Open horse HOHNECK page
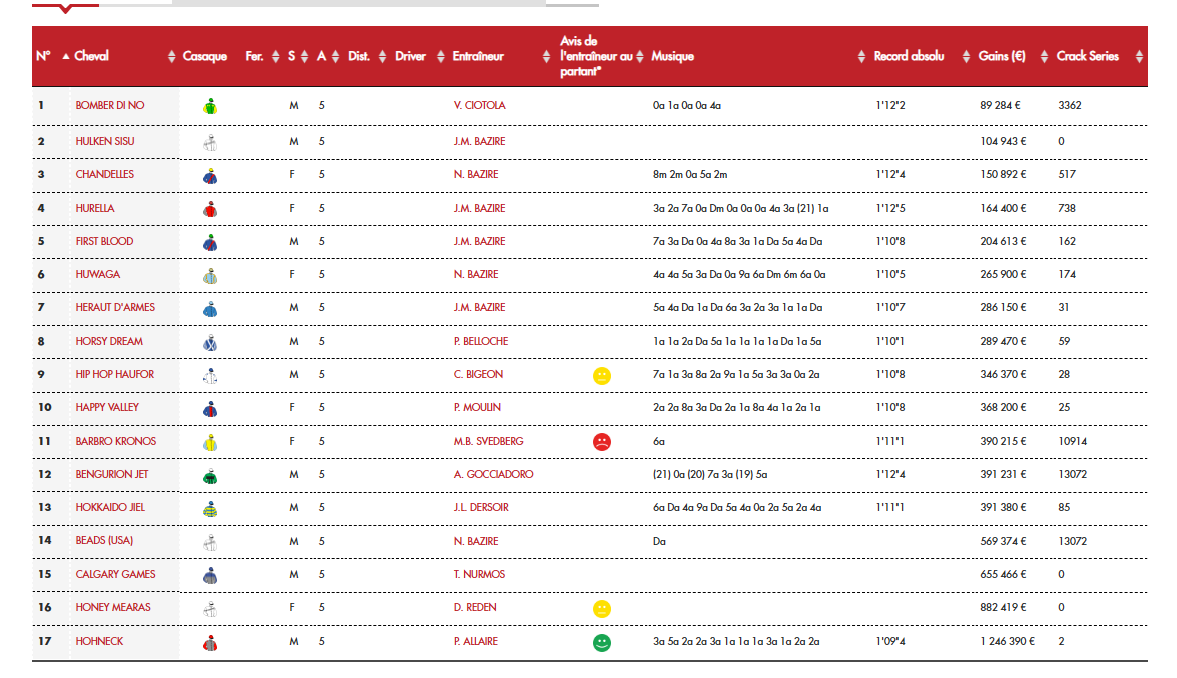Image resolution: width=1177 pixels, height=678 pixels. click(99, 641)
